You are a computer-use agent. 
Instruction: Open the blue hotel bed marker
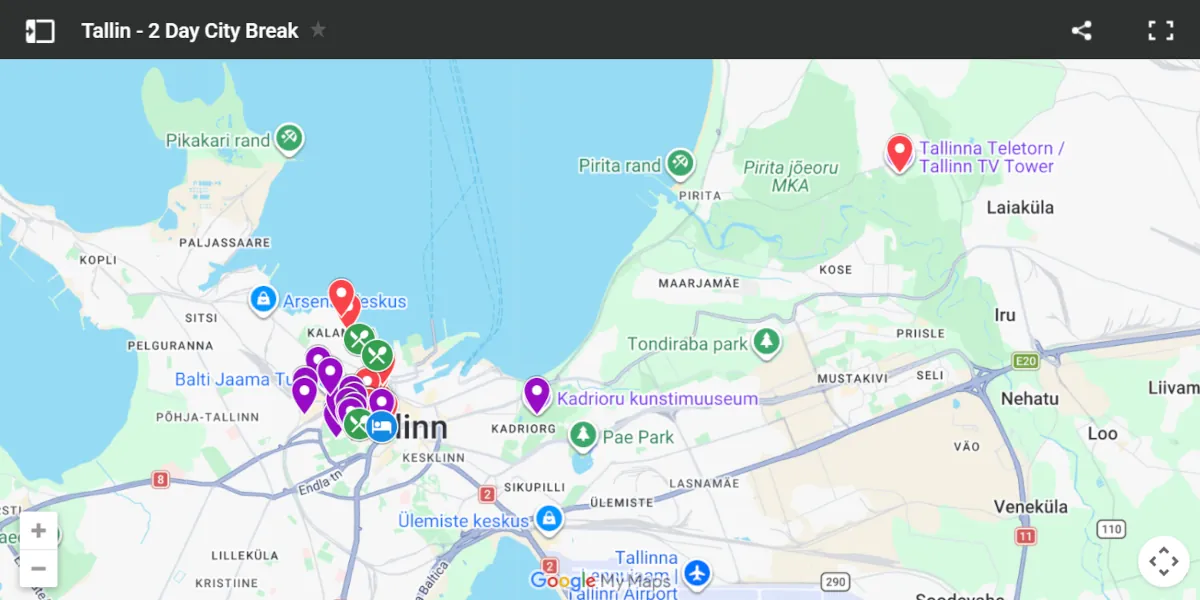click(381, 427)
